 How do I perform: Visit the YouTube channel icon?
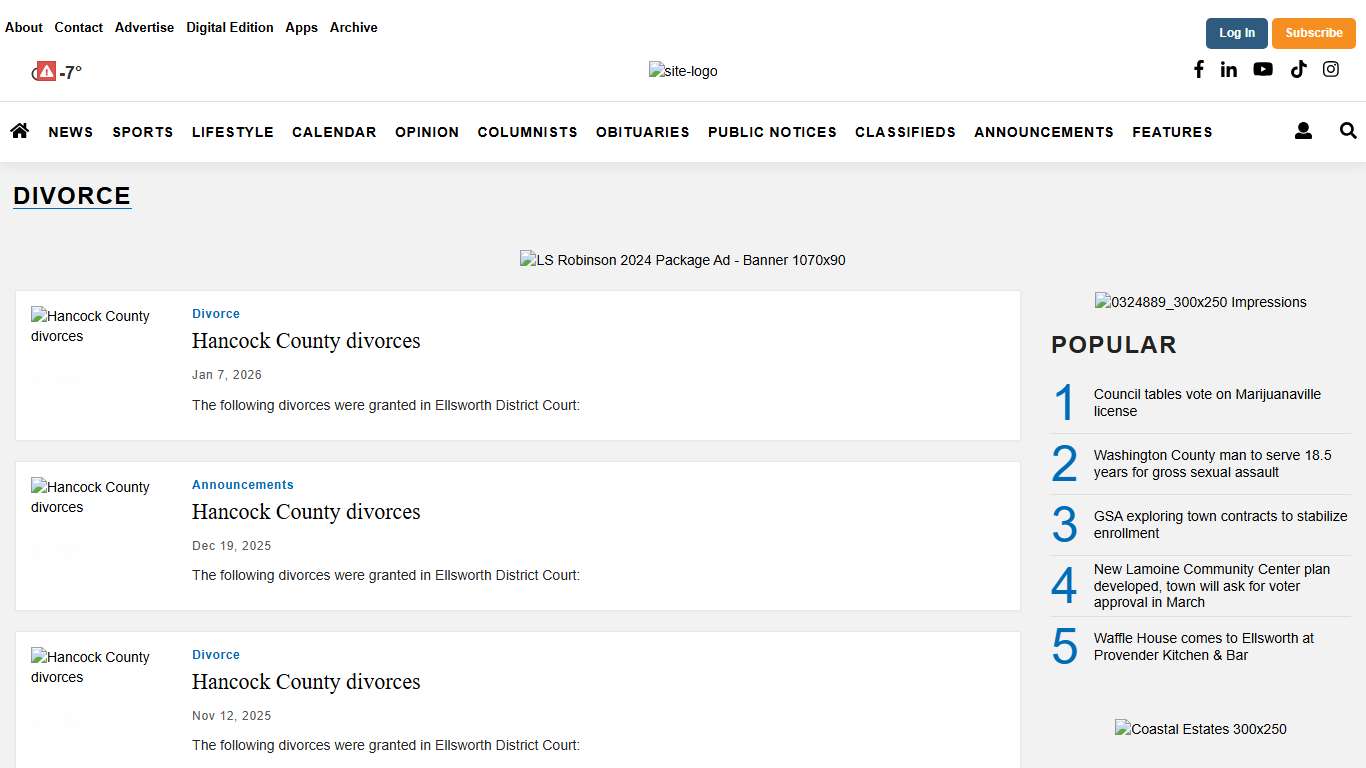point(1263,69)
